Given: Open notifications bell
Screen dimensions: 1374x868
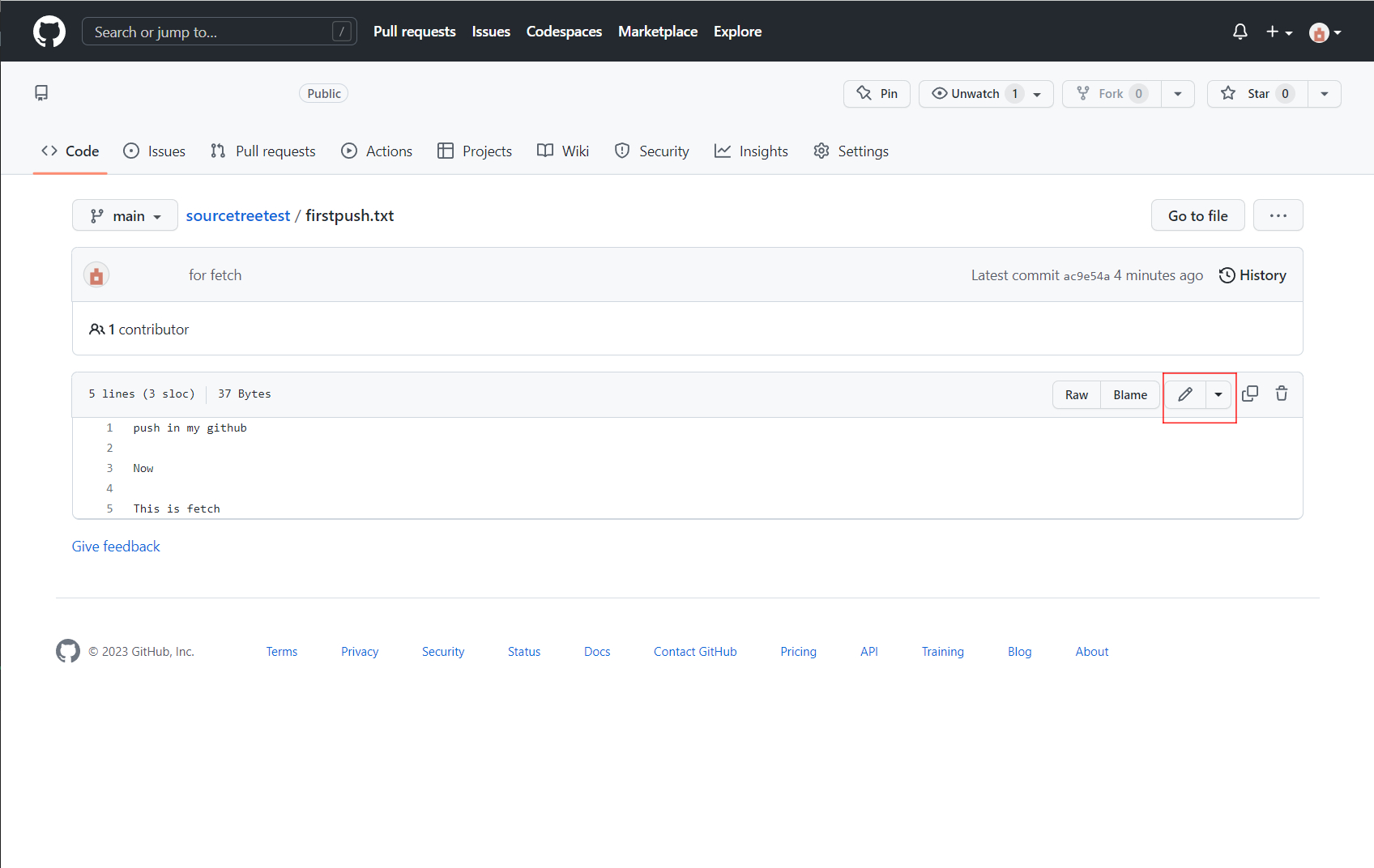Looking at the screenshot, I should 1240,32.
